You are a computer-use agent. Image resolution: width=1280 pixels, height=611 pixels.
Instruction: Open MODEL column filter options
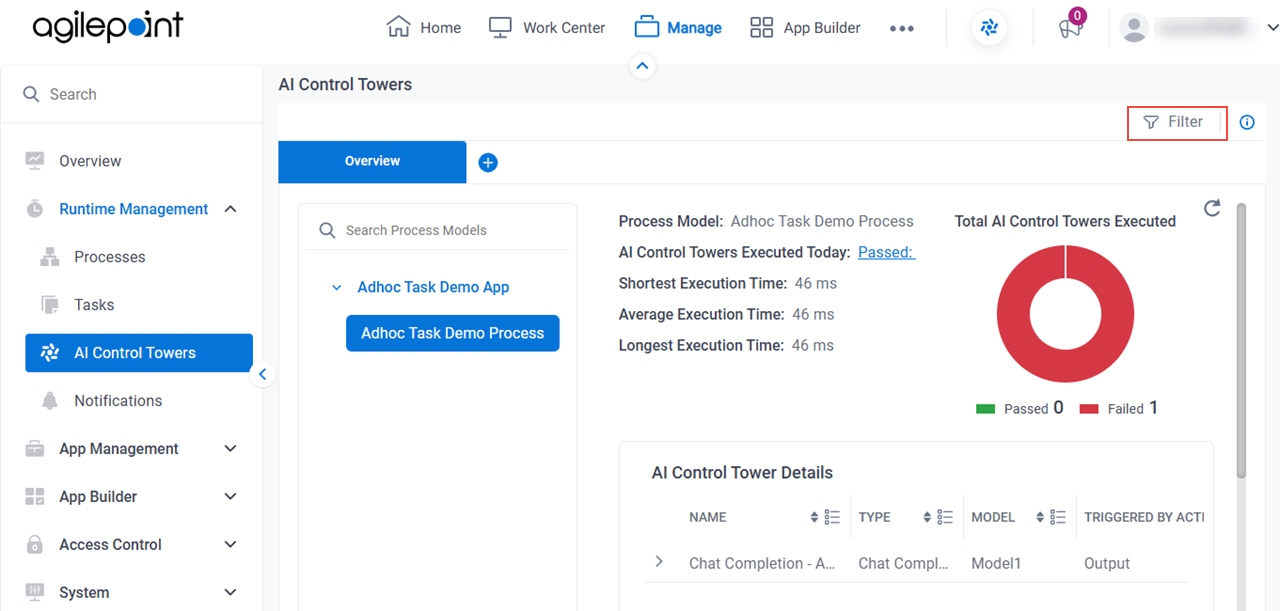pos(1058,517)
